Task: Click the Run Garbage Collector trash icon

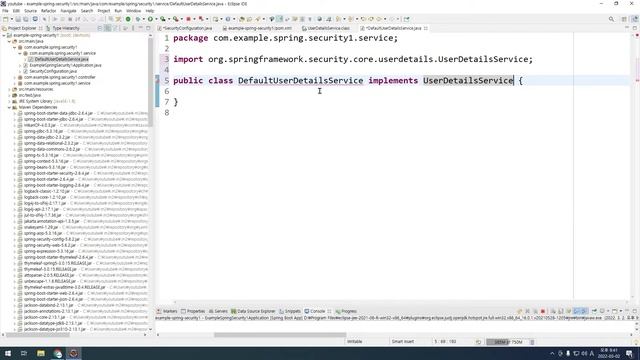Action: click(x=532, y=342)
